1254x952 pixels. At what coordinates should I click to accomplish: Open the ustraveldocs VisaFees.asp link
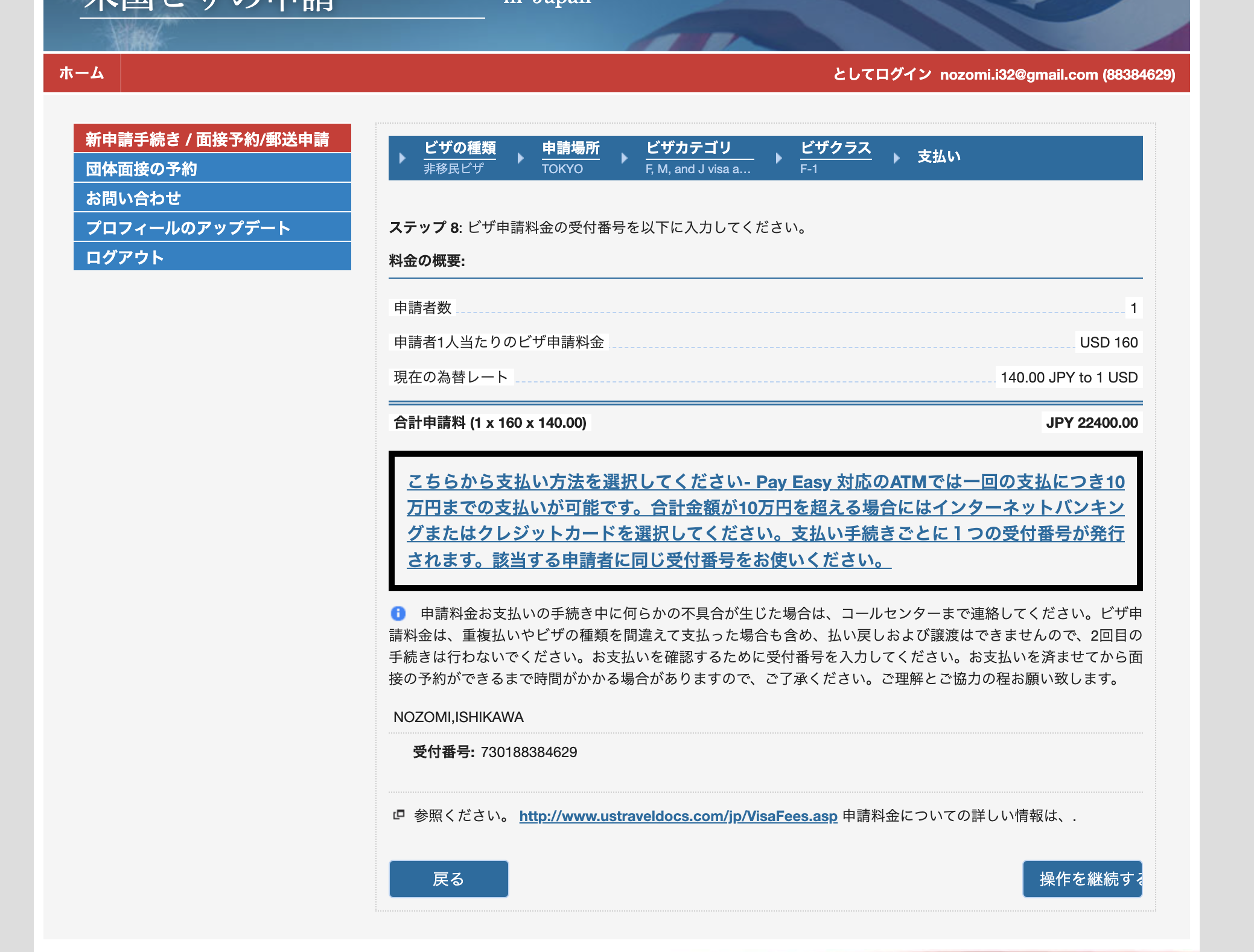(x=678, y=816)
